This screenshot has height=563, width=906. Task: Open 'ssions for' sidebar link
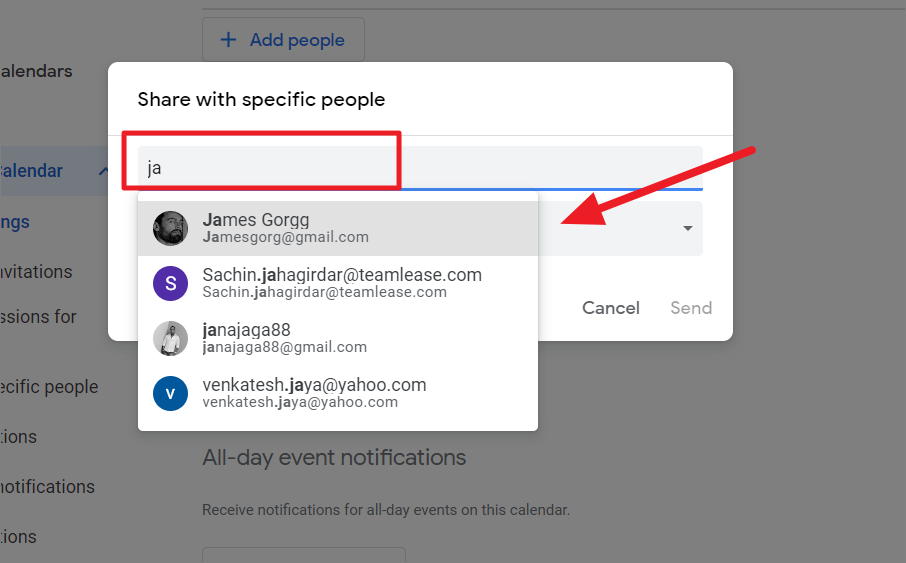(x=38, y=317)
